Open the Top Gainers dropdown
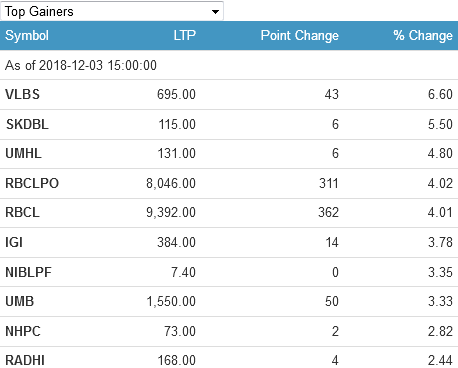Viewport: 458px width, 368px height. point(112,11)
